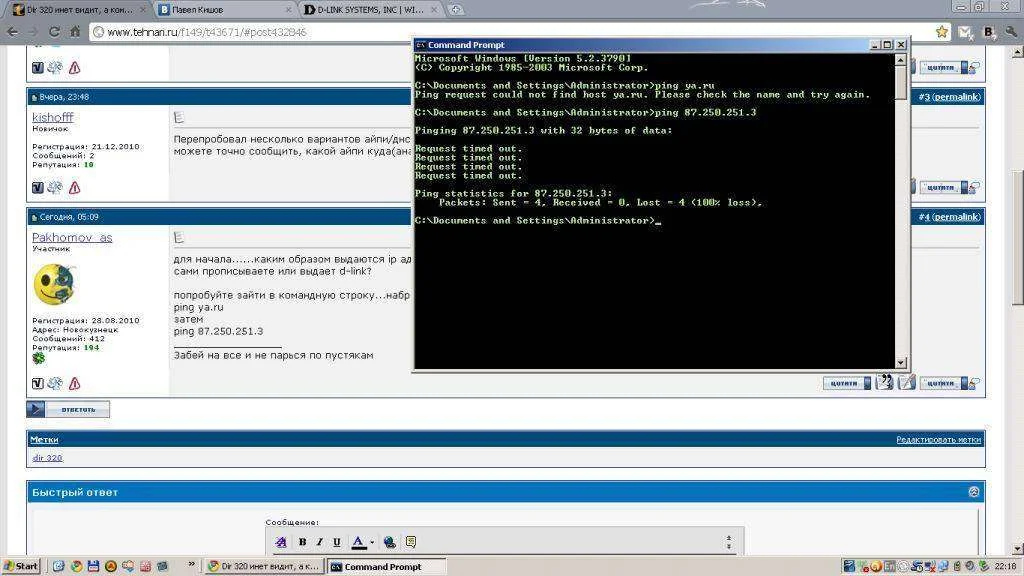The height and width of the screenshot is (576, 1024).
Task: Insert link with globe icon in editor
Action: pos(390,542)
